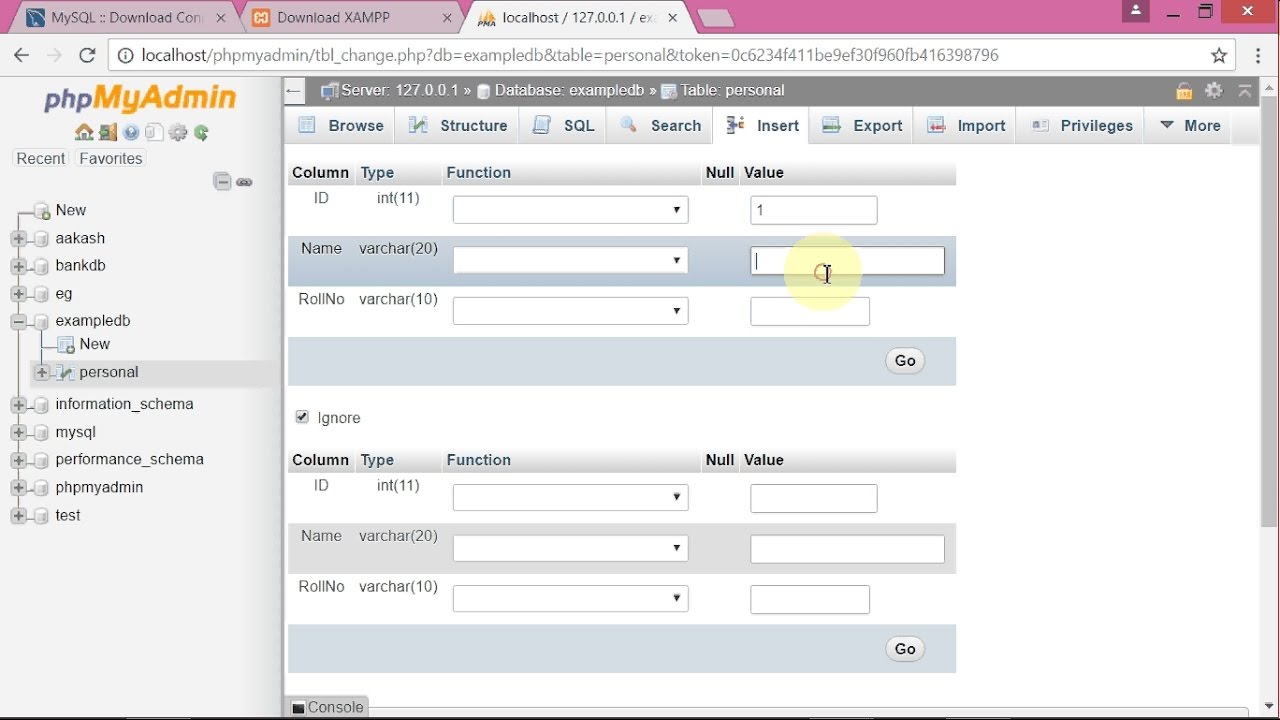Open Chrome three-dot menu
This screenshot has height=720, width=1280.
pos(1259,55)
